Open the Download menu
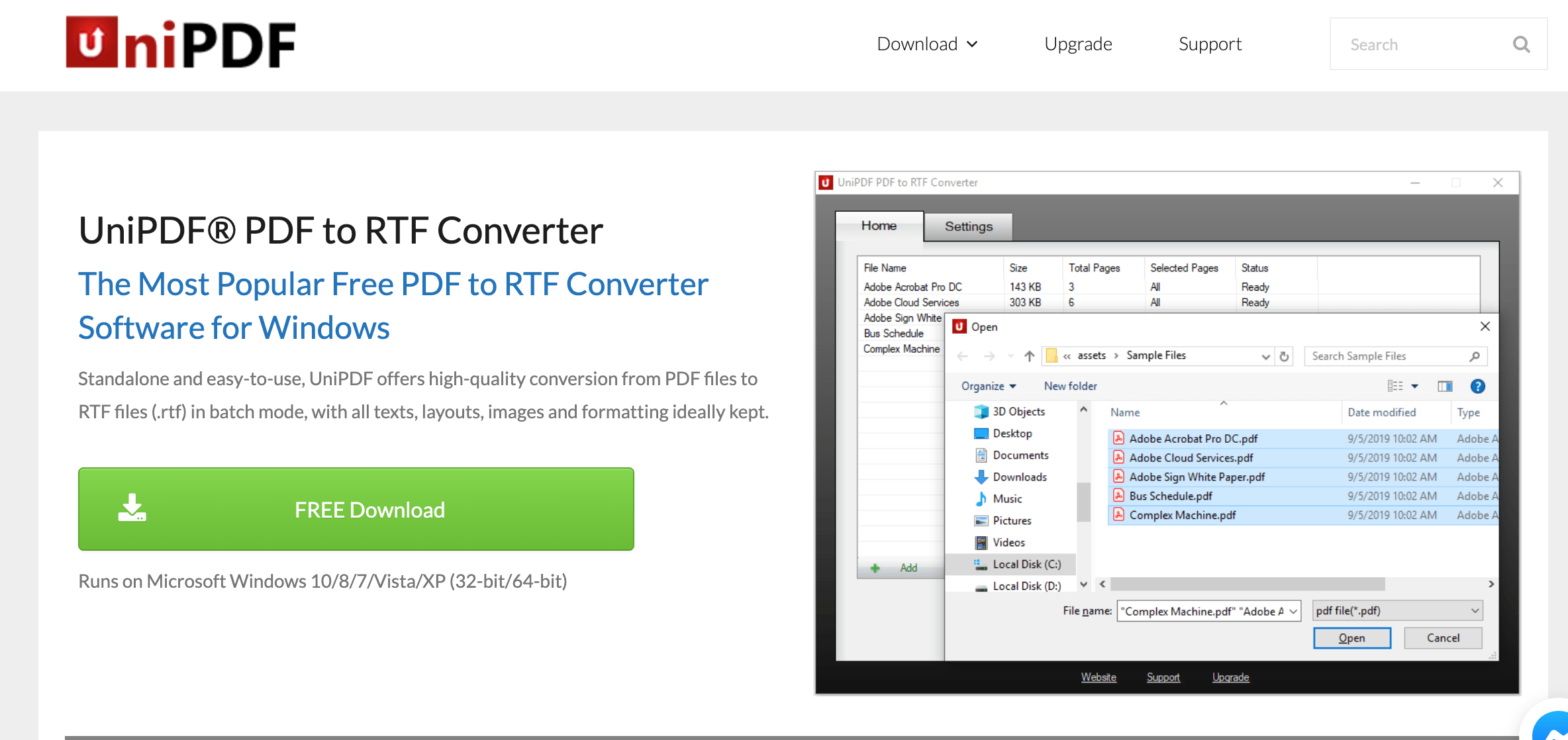The height and width of the screenshot is (740, 1568). (927, 44)
